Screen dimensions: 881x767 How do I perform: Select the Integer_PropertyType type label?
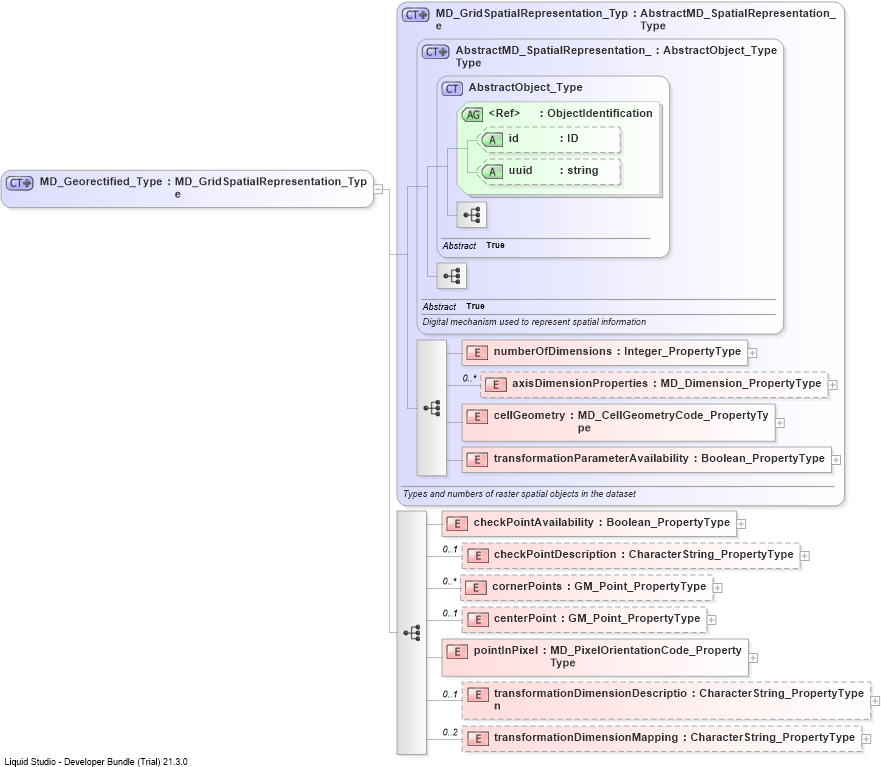coord(682,352)
